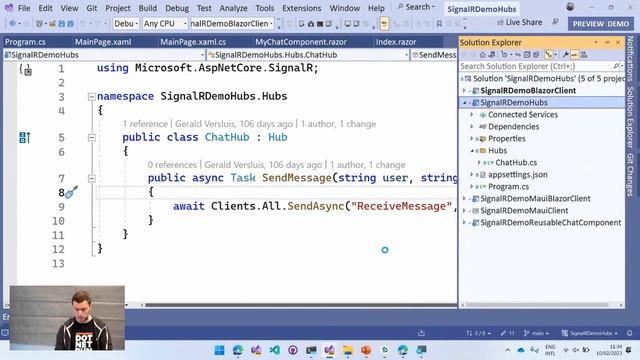Collapse the SignalRDemoHubs project node
The width and height of the screenshot is (640, 360).
pyautogui.click(x=464, y=103)
